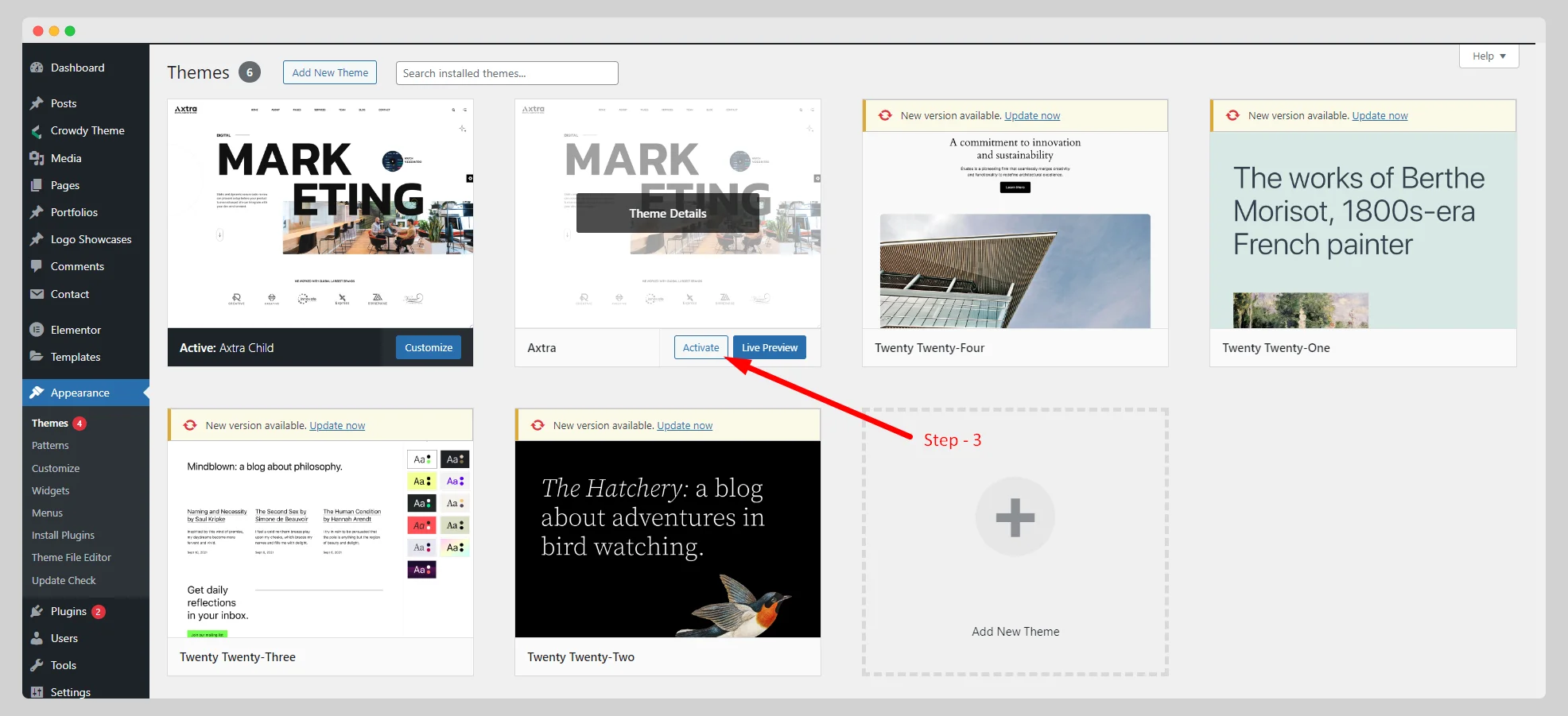The height and width of the screenshot is (716, 1568).
Task: Click the theme count badge 6
Action: (250, 72)
